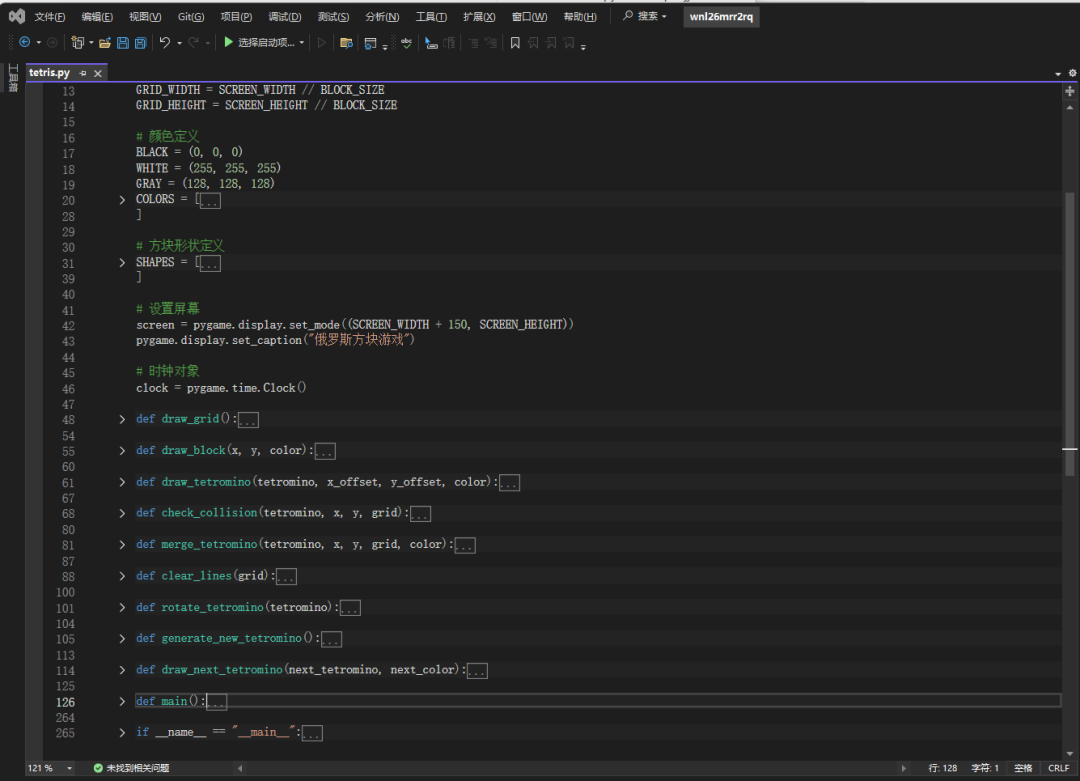Open the 项目(P) menu
Viewport: 1080px width, 781px height.
tap(236, 17)
